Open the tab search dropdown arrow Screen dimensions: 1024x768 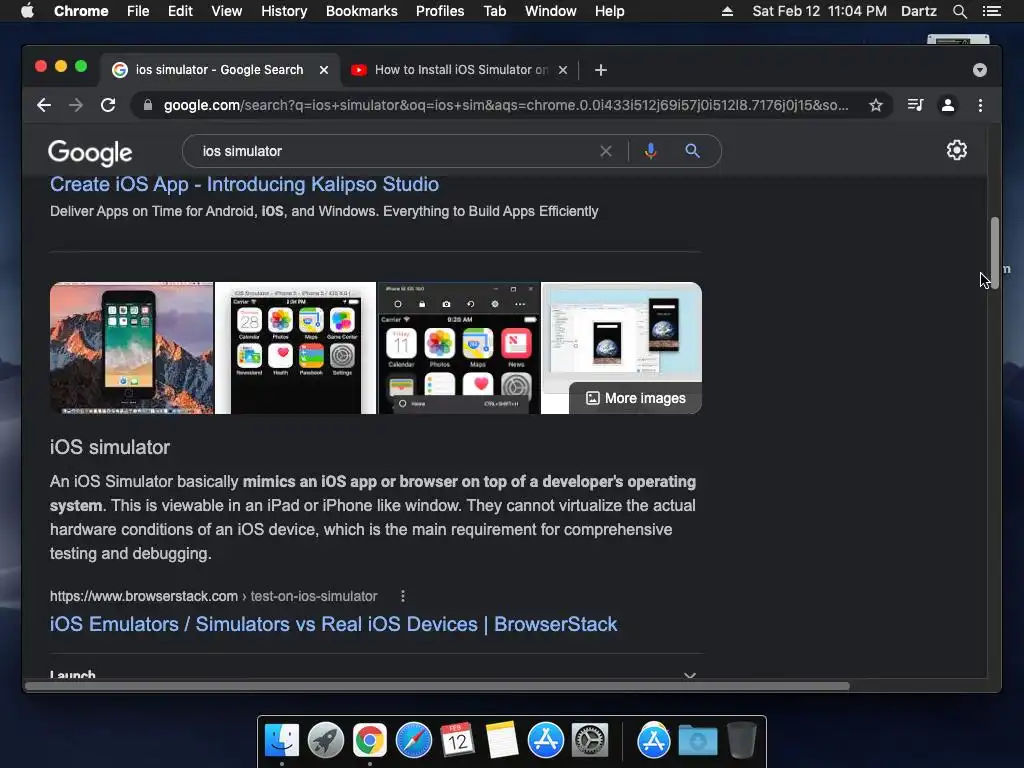tap(980, 70)
